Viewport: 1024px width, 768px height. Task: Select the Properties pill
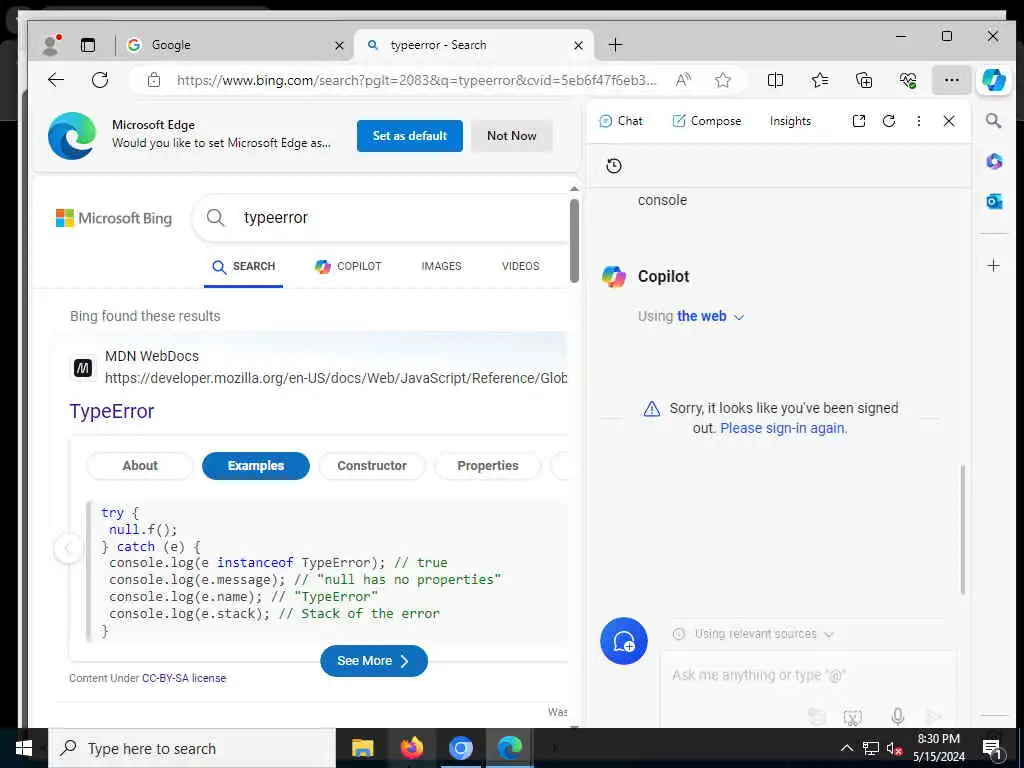(x=488, y=466)
